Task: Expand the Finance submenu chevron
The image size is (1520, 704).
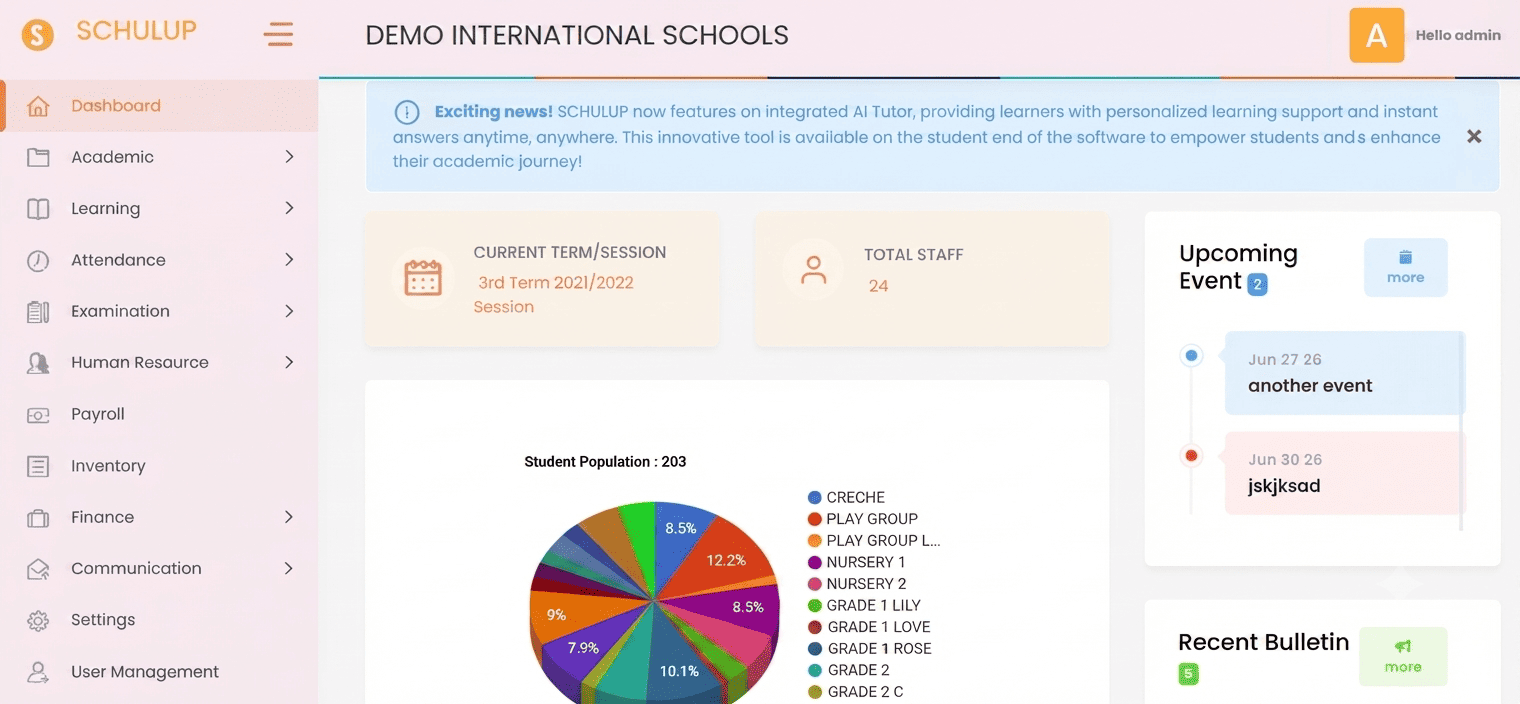Action: (289, 517)
